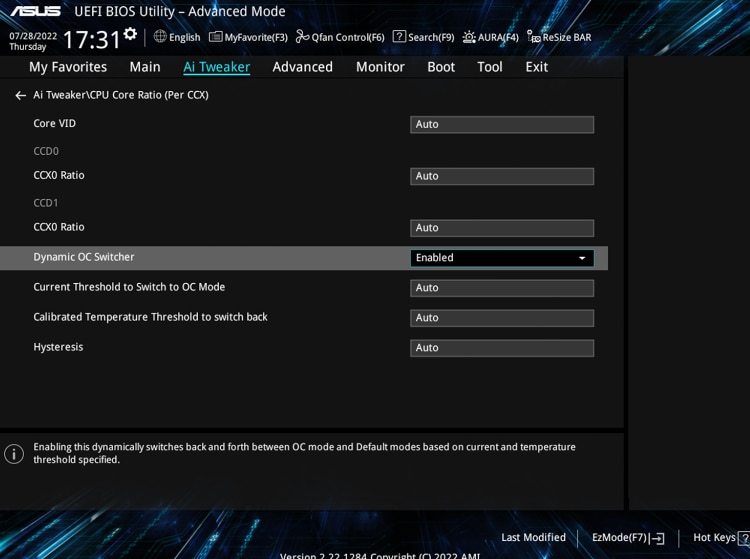This screenshot has height=559, width=750.
Task: Click the globe language icon
Action: pyautogui.click(x=160, y=37)
